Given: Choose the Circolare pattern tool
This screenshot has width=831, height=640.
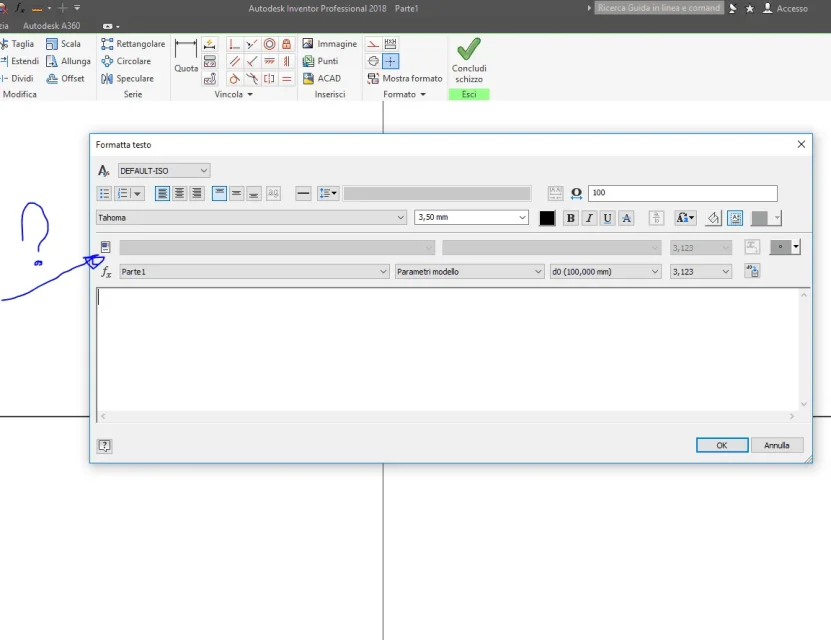Looking at the screenshot, I should 126,61.
